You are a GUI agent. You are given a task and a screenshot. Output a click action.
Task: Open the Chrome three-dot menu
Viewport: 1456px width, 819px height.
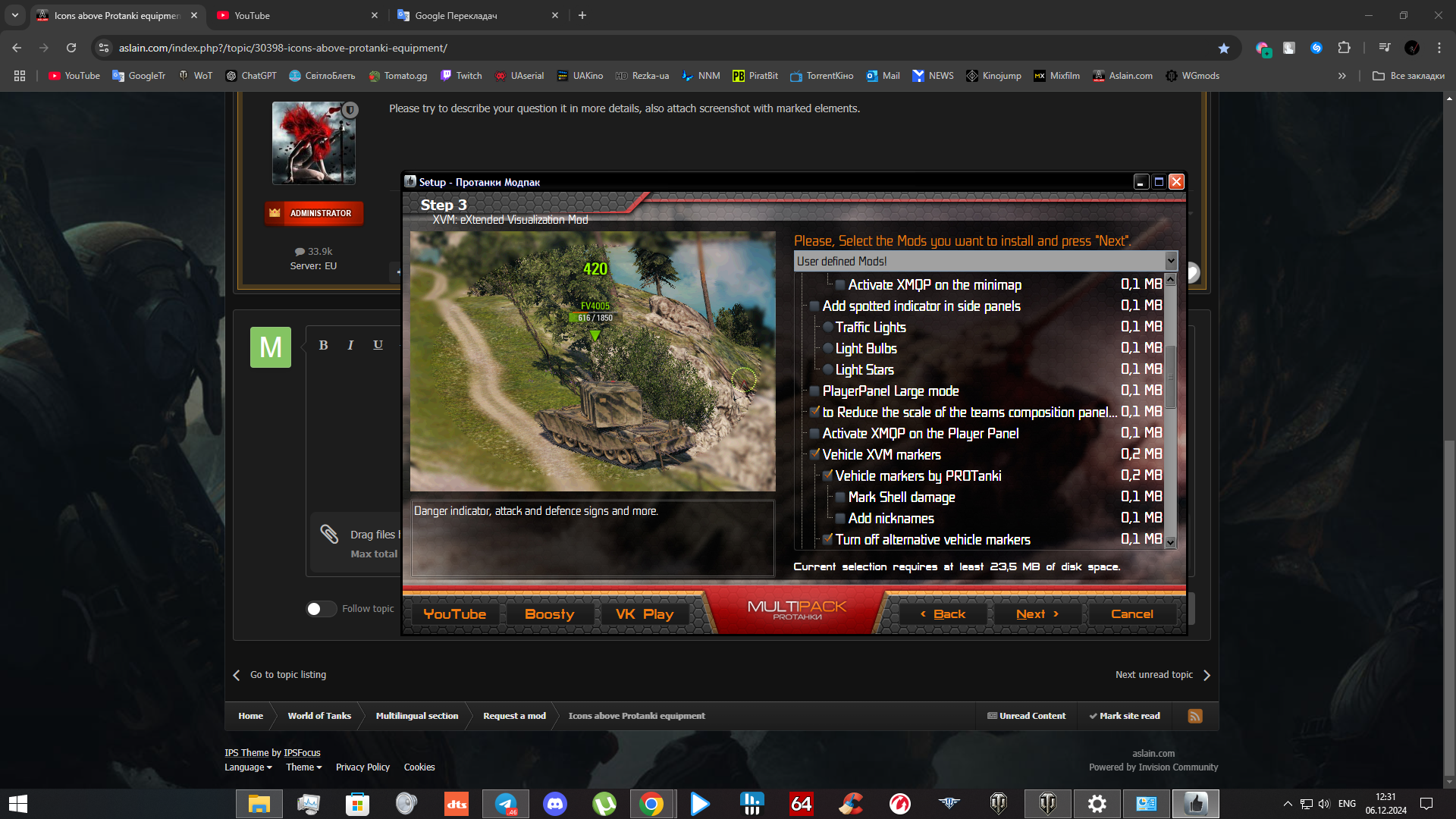coord(1439,48)
